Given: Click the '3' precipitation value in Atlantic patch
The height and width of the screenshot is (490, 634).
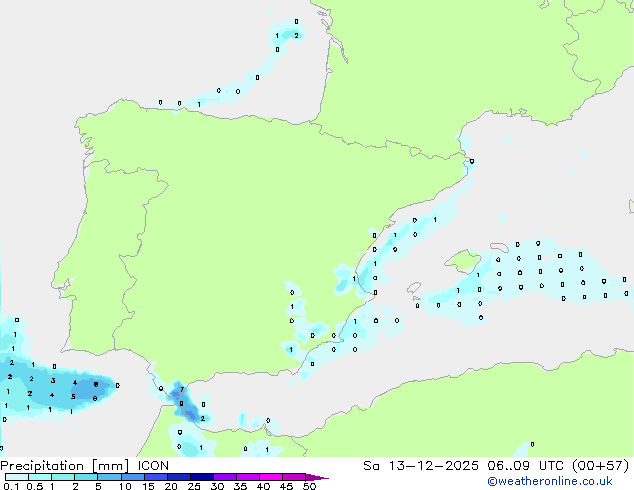Looking at the screenshot, I should (53, 380).
